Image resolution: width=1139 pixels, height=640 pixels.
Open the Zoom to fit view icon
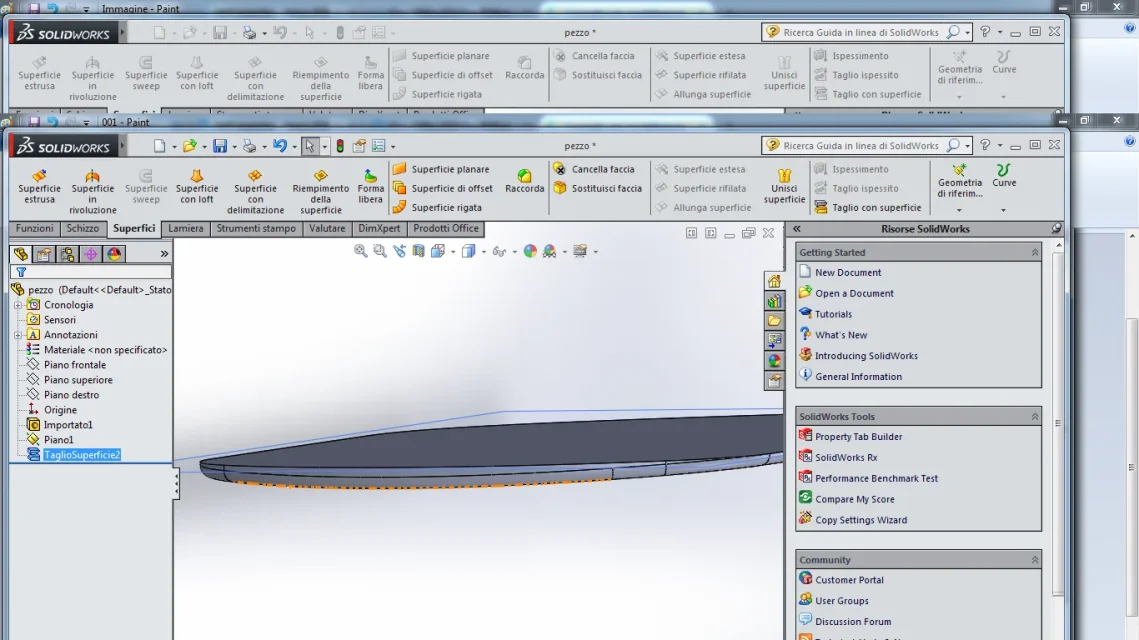[360, 251]
